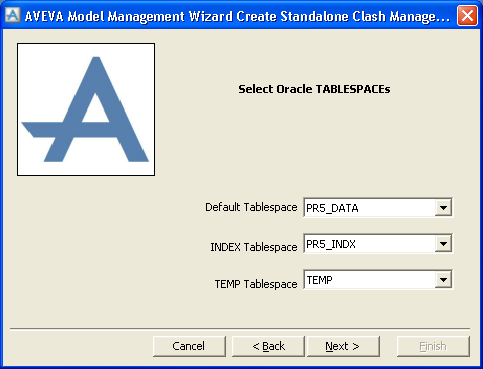This screenshot has width=483, height=369.
Task: Click the disabled Finish button
Action: (433, 346)
